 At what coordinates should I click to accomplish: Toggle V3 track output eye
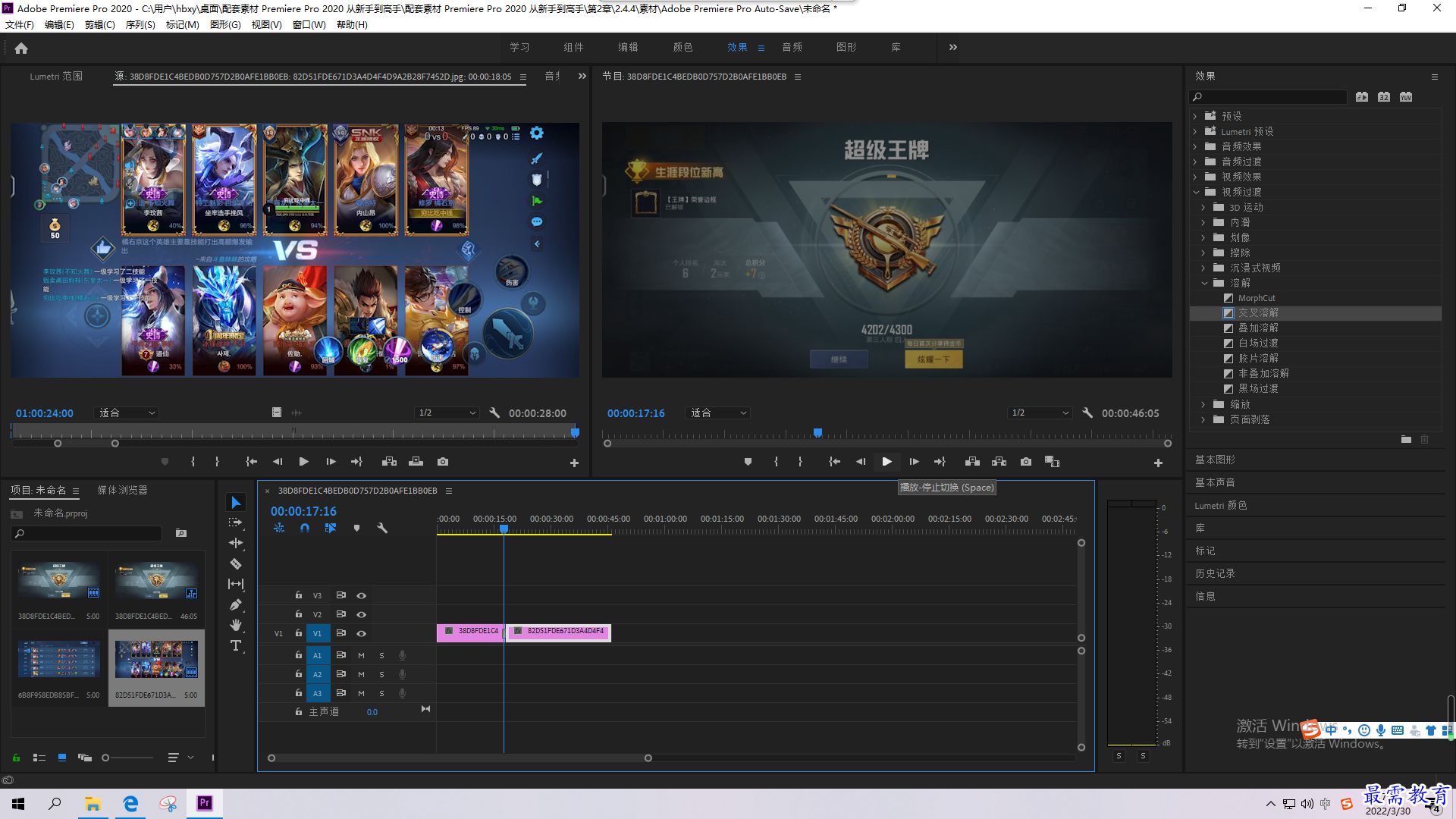coord(362,595)
